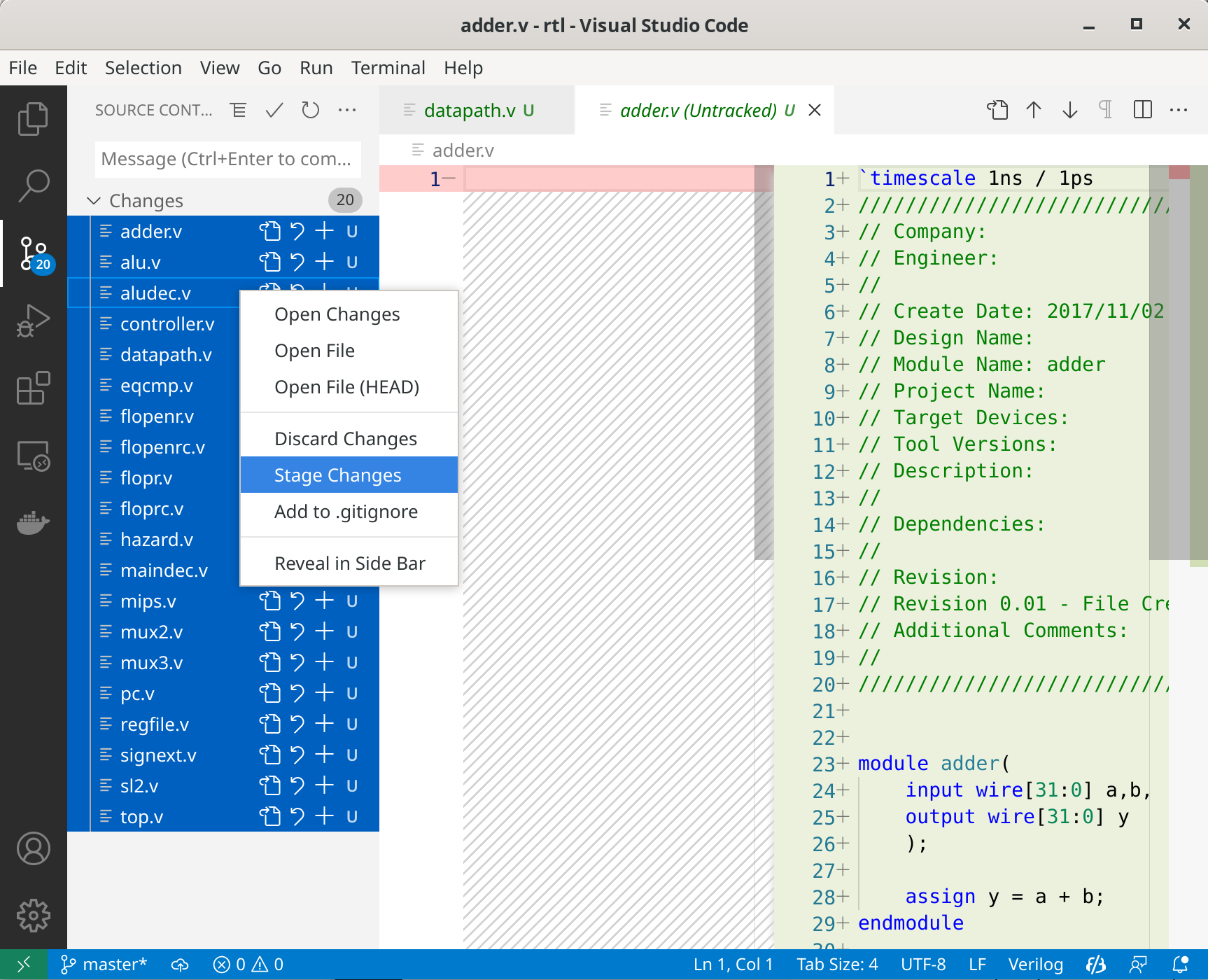Discard changes for mux2.v
The height and width of the screenshot is (980, 1208).
point(297,631)
